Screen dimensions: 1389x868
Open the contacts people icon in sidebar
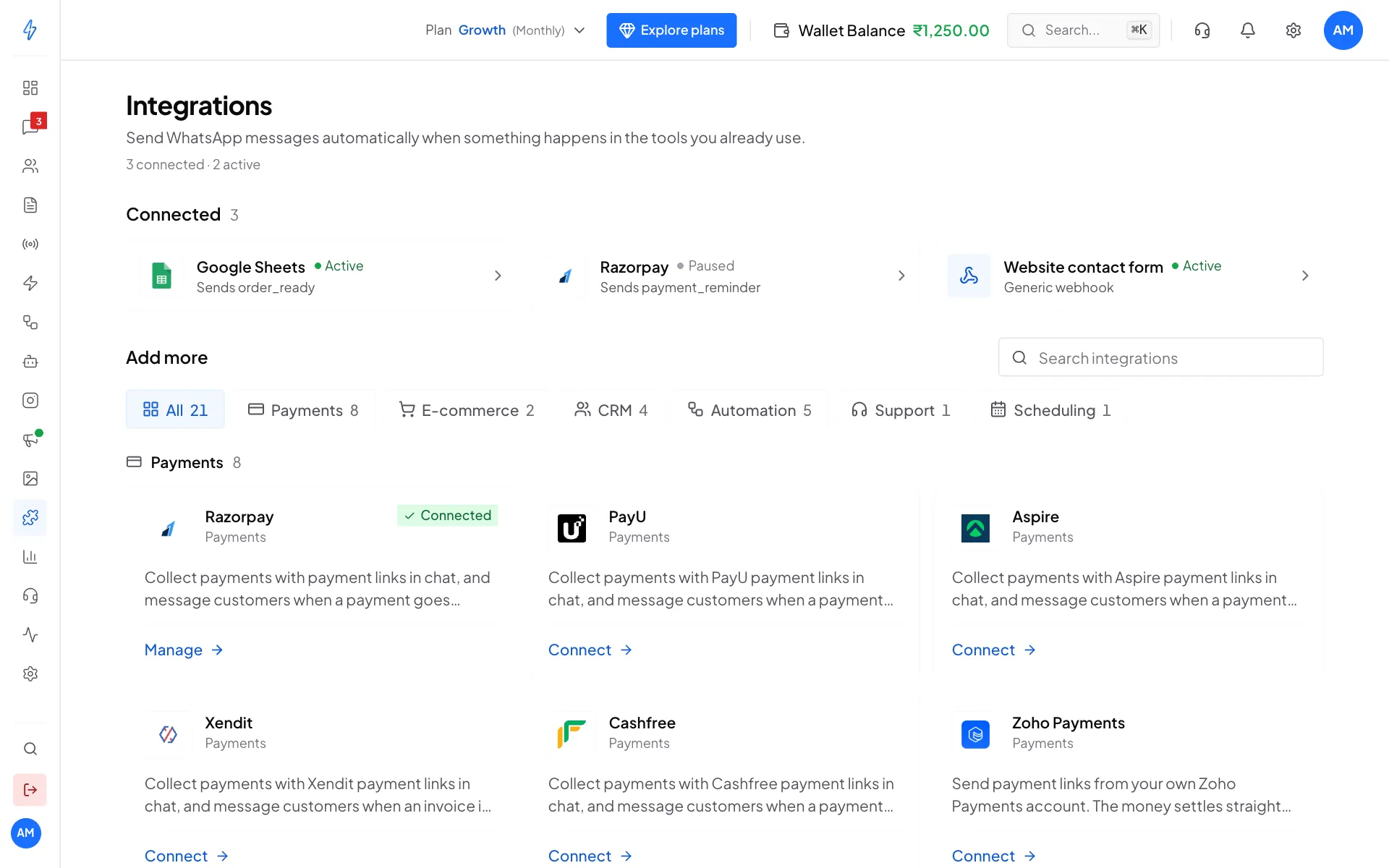click(x=30, y=166)
